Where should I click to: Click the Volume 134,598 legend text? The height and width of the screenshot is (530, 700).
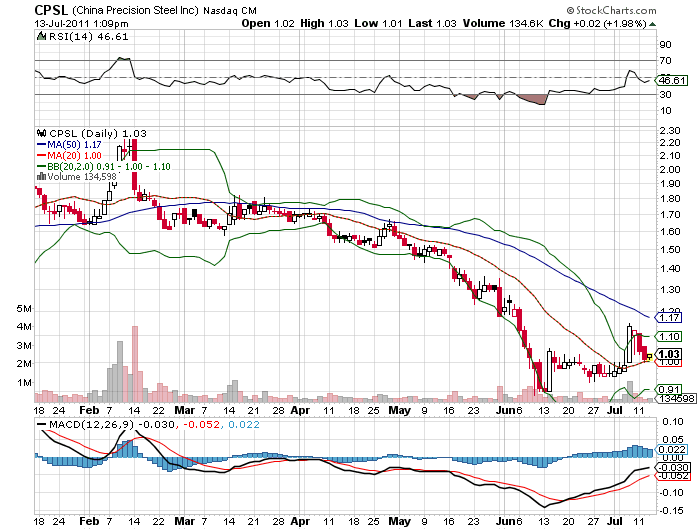[82, 177]
